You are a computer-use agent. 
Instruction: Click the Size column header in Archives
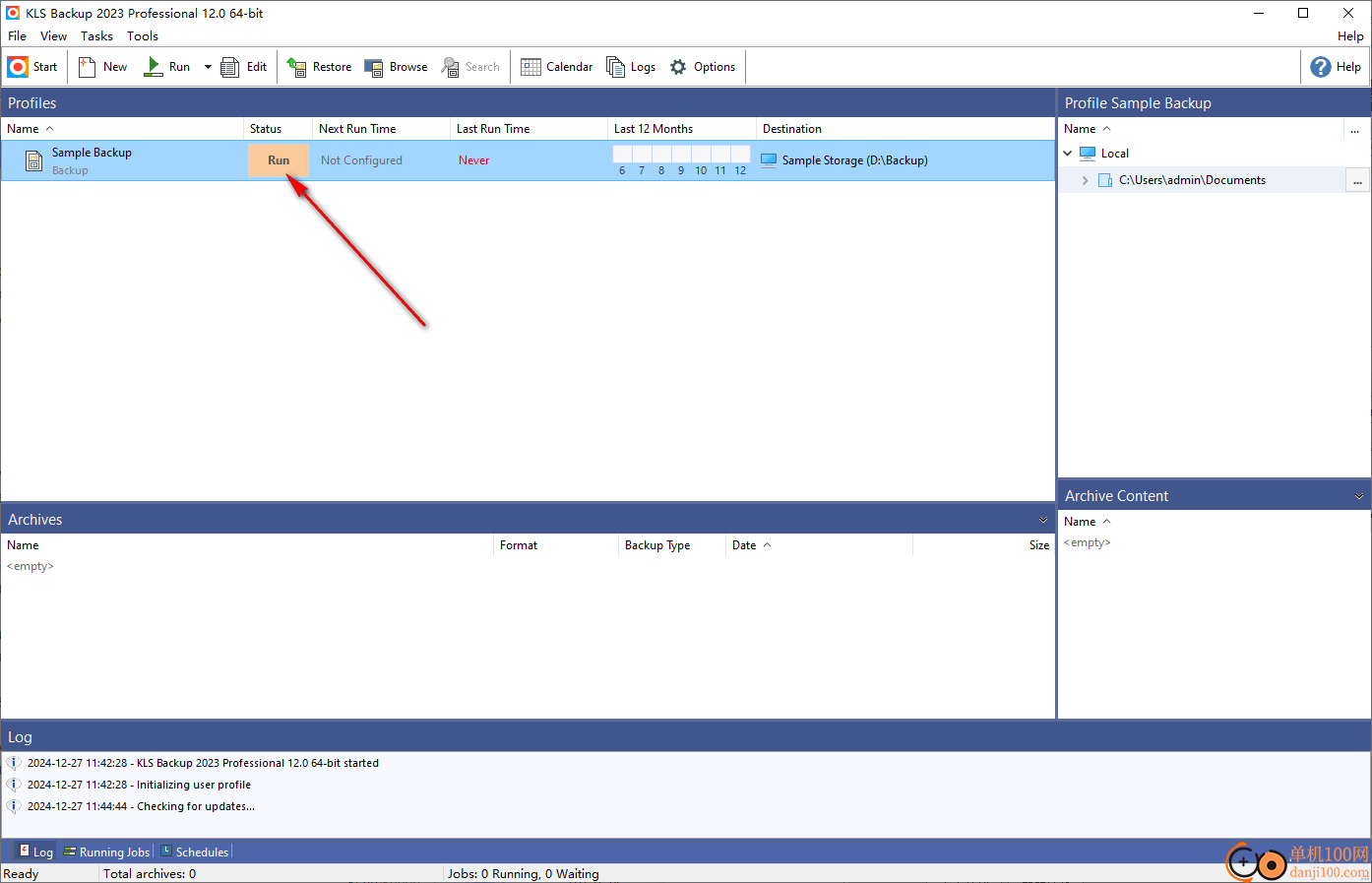[984, 545]
